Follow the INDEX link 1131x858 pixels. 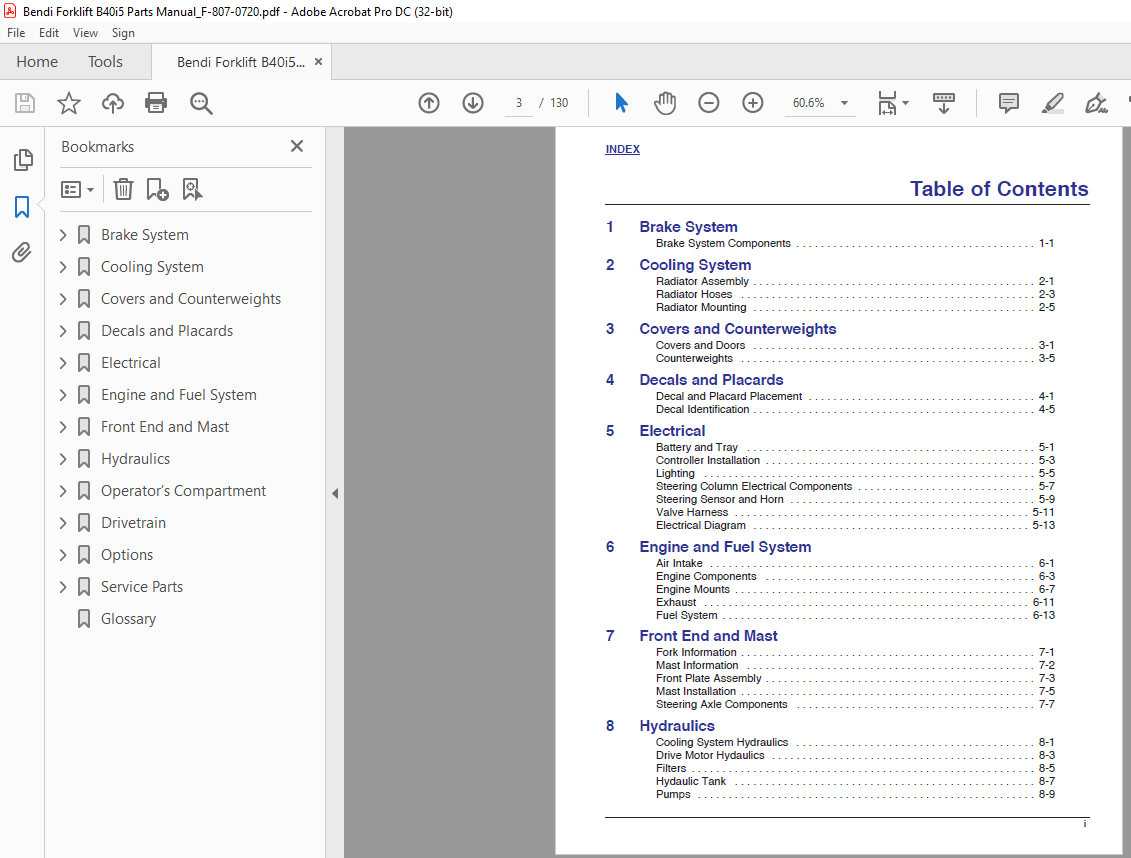point(622,149)
